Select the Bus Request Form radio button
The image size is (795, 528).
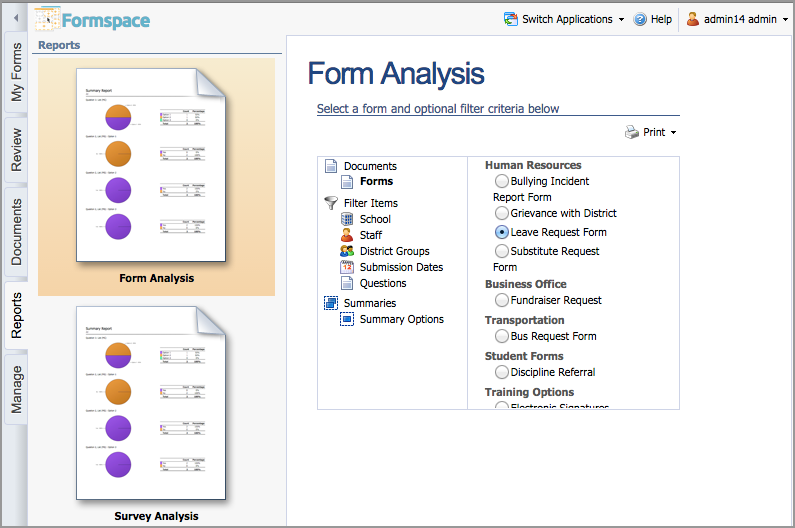[x=501, y=336]
